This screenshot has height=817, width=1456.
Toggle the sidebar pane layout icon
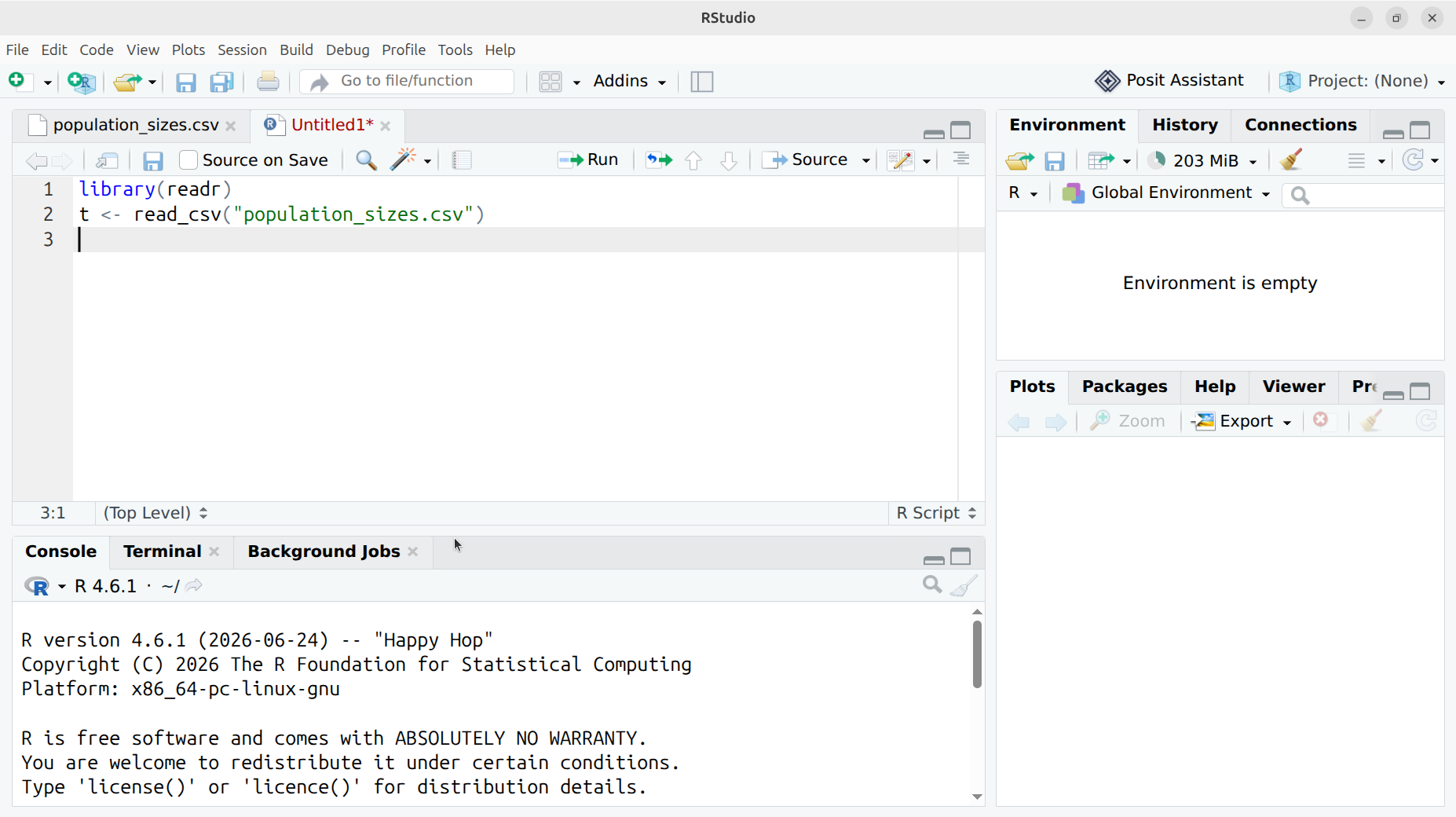(702, 82)
